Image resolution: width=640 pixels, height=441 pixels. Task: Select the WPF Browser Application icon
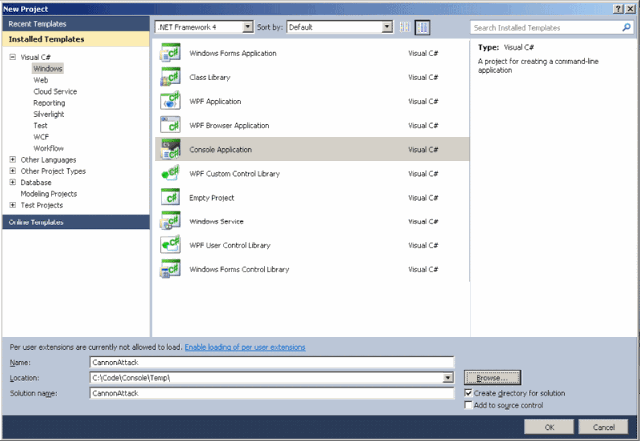click(x=170, y=125)
